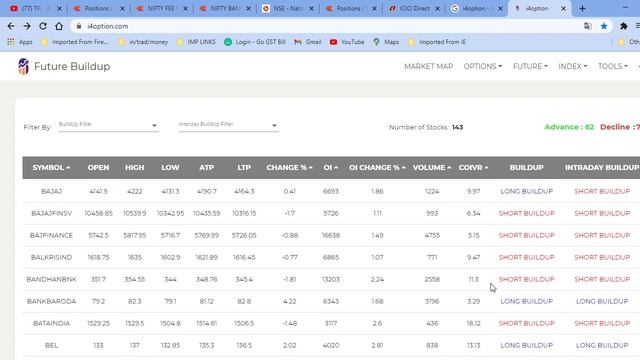This screenshot has height=360, width=640.
Task: Click the browser forward arrow
Action: click(x=27, y=26)
